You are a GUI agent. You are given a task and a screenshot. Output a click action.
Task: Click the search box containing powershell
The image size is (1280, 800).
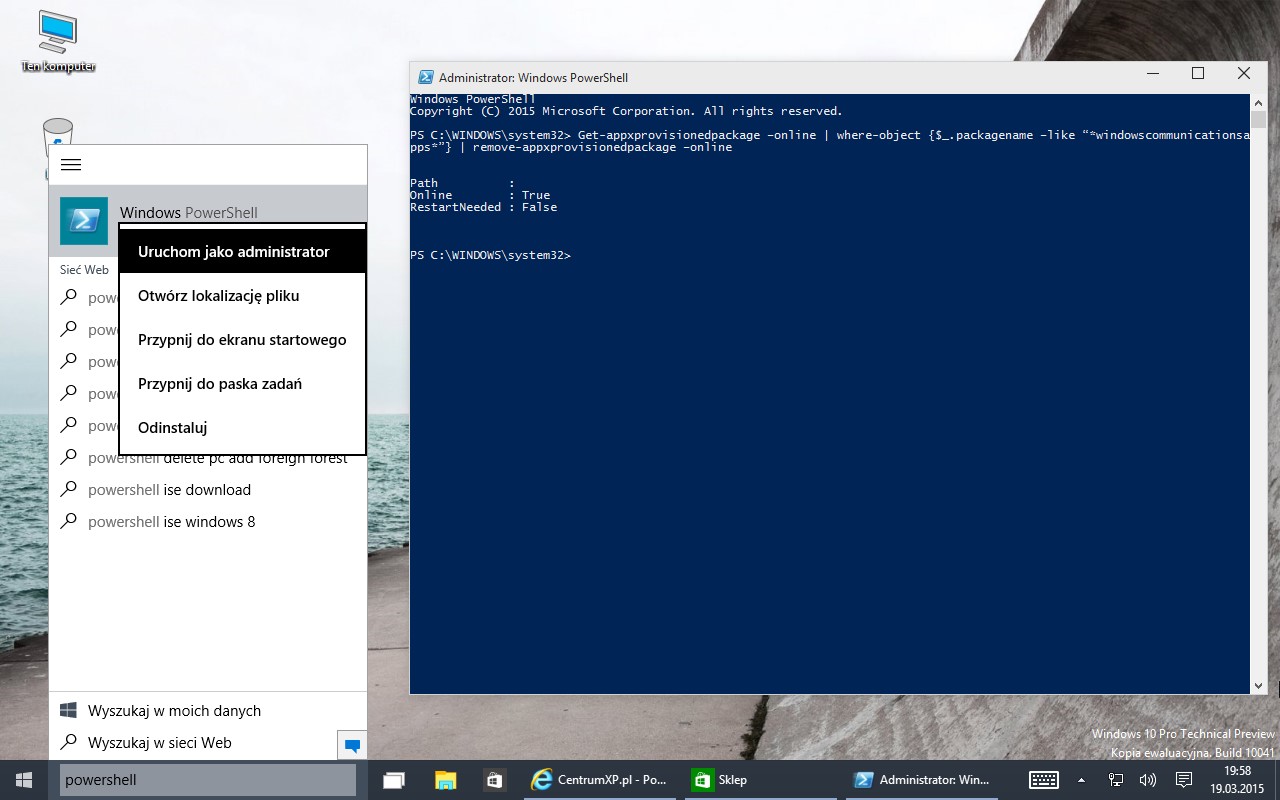tap(208, 780)
